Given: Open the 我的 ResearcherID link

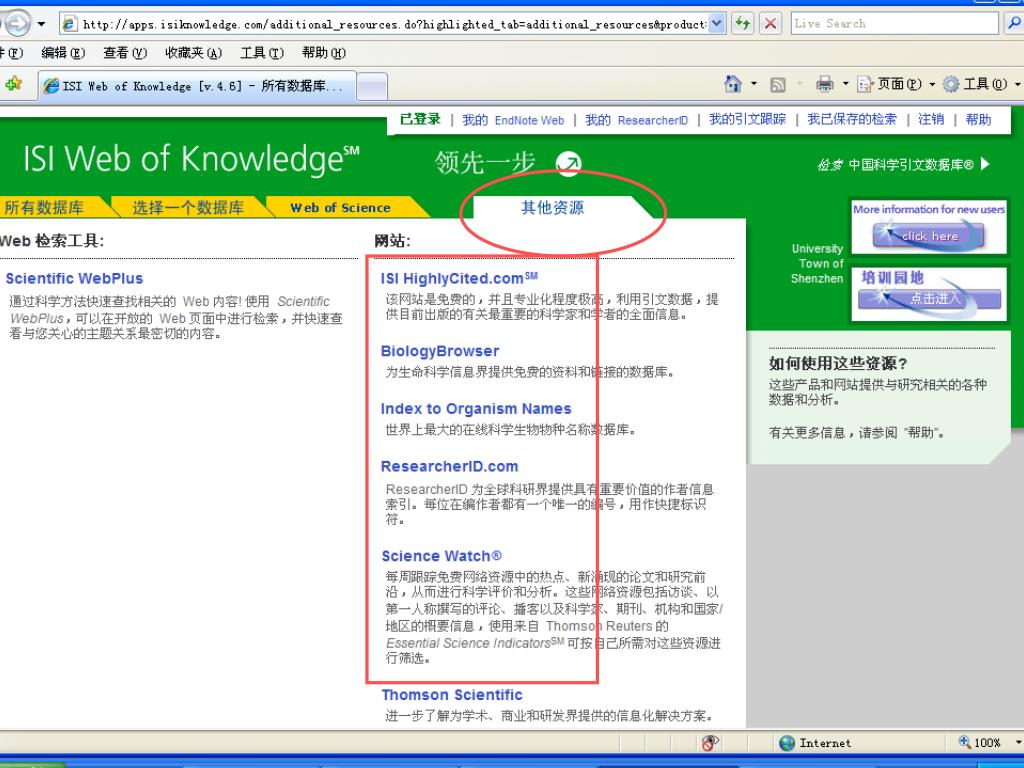Looking at the screenshot, I should (x=637, y=120).
